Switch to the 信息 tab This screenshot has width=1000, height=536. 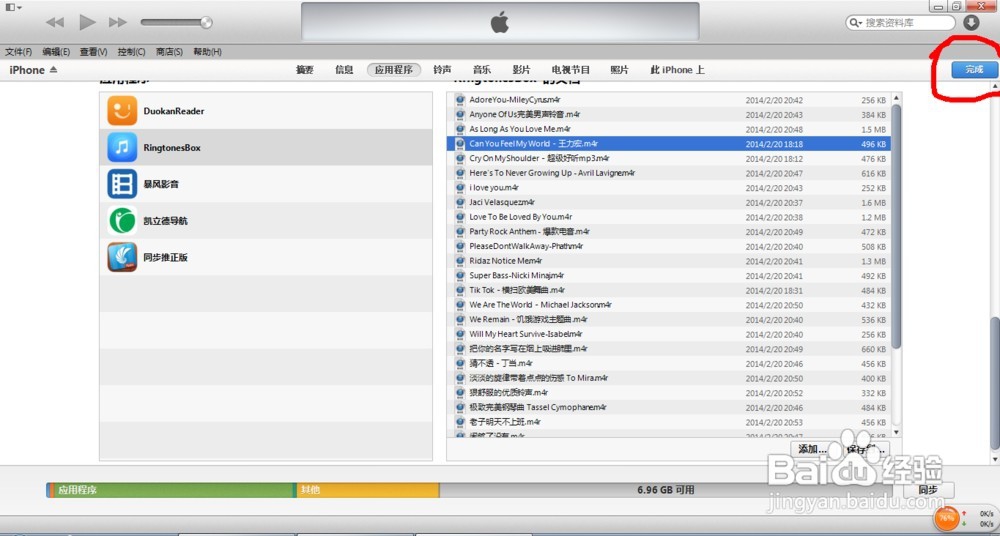point(344,70)
